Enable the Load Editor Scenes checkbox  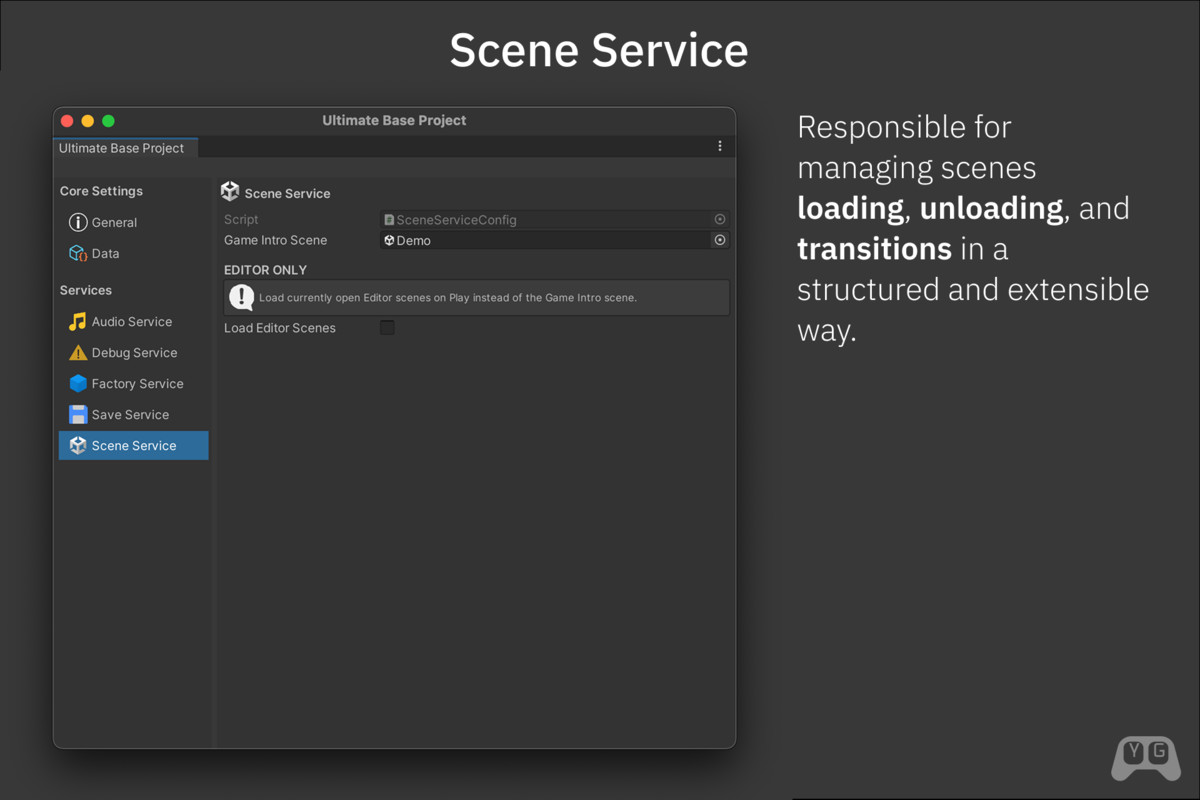[387, 328]
